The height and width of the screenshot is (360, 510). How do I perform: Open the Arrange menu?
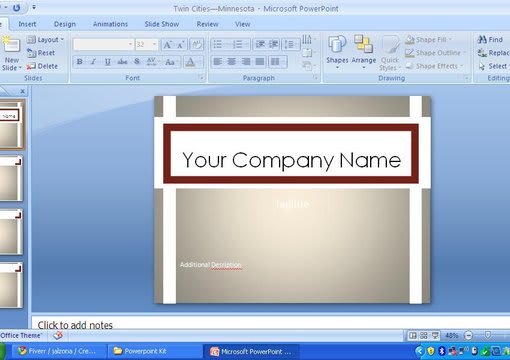(363, 52)
